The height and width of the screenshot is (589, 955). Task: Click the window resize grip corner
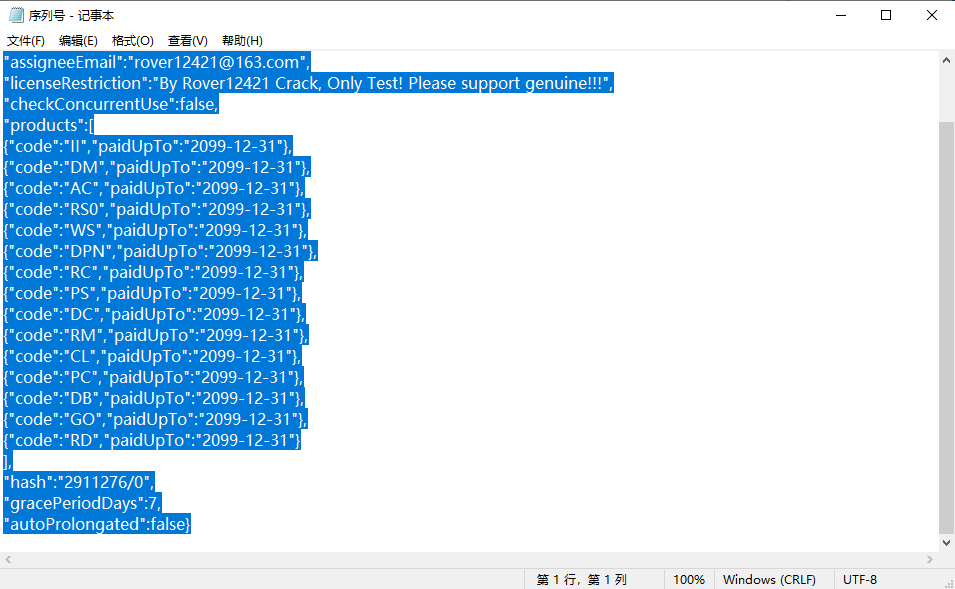(948, 583)
